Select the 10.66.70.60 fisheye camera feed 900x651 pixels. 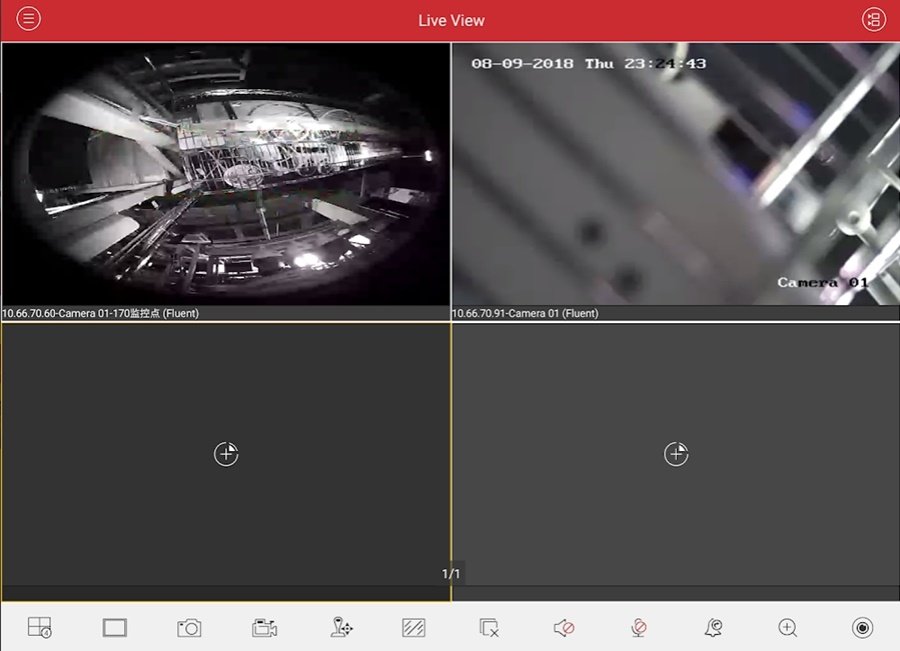[x=226, y=175]
